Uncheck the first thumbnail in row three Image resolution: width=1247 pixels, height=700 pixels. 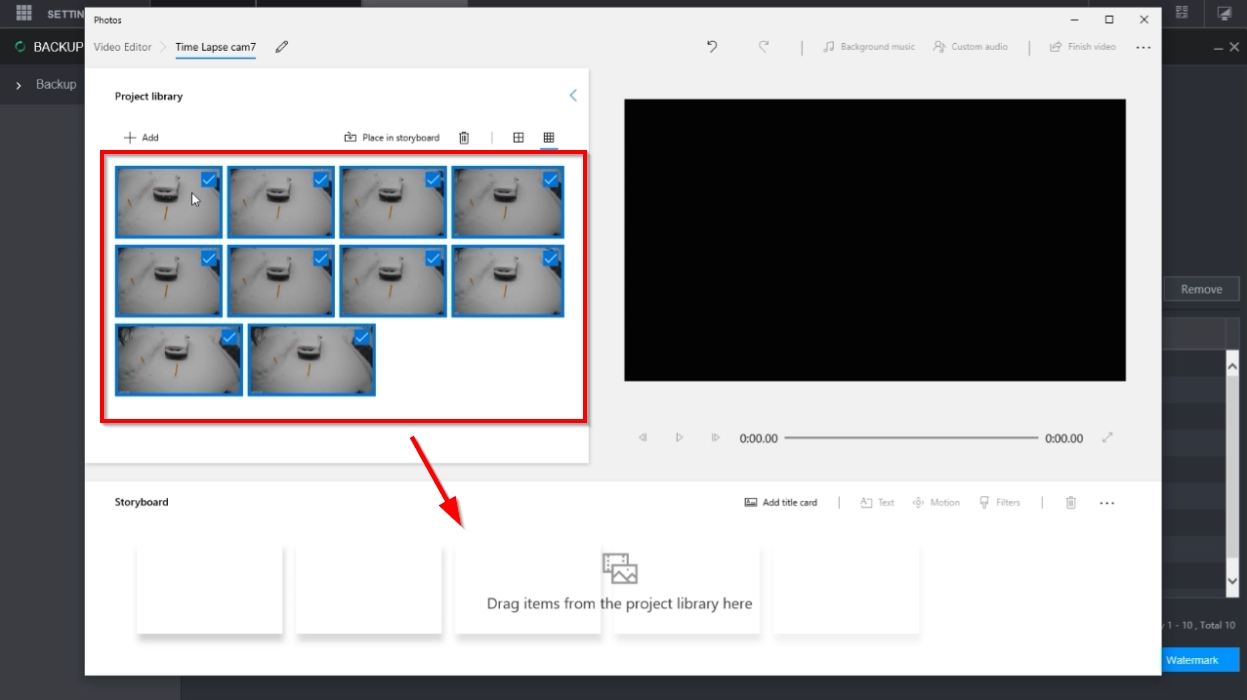(x=229, y=338)
